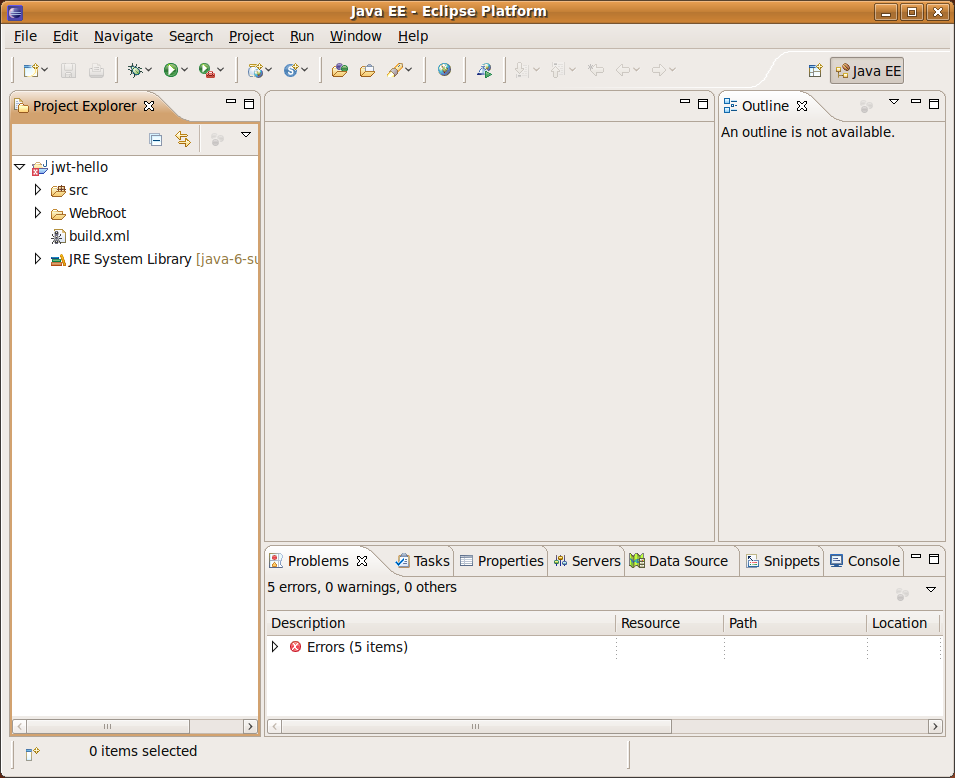Close the Project Explorer tab
Image resolution: width=955 pixels, height=778 pixels.
[x=149, y=106]
